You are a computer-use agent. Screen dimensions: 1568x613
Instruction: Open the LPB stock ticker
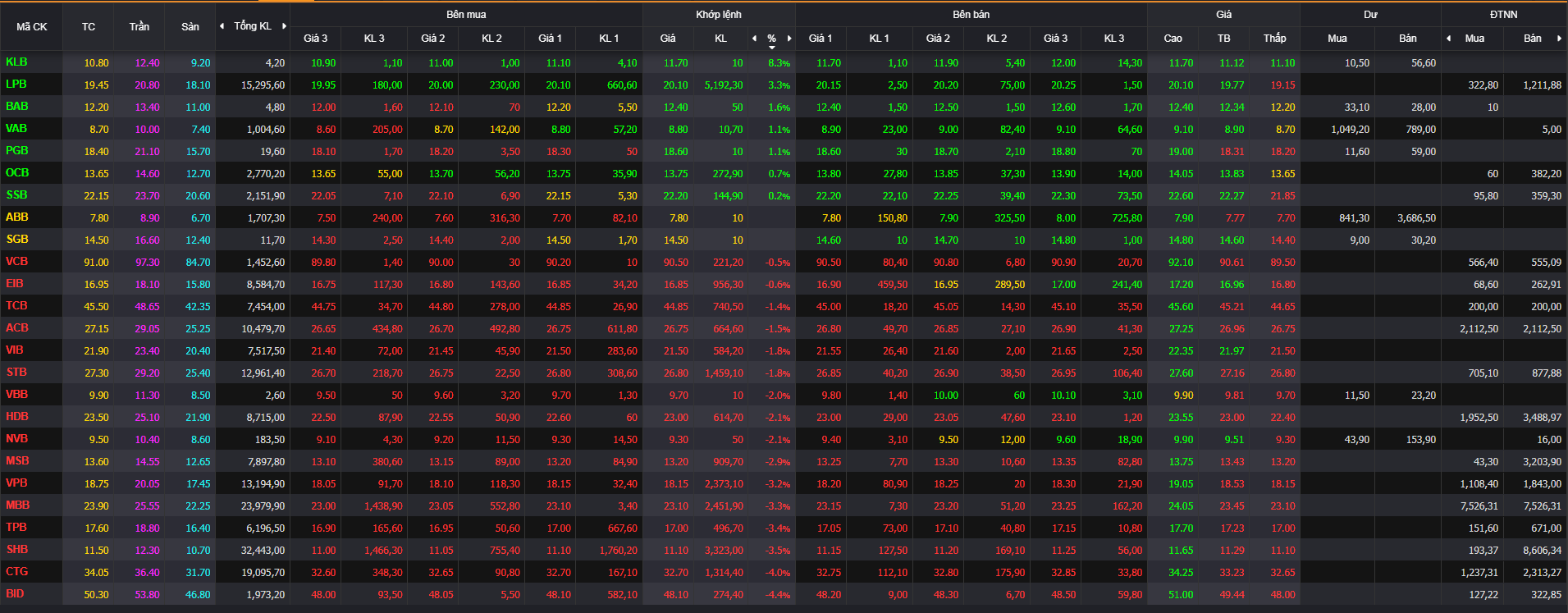click(16, 84)
